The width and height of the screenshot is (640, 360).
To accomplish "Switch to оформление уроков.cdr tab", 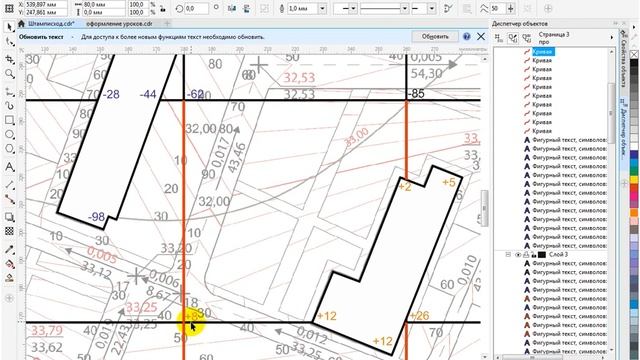I will (x=119, y=24).
